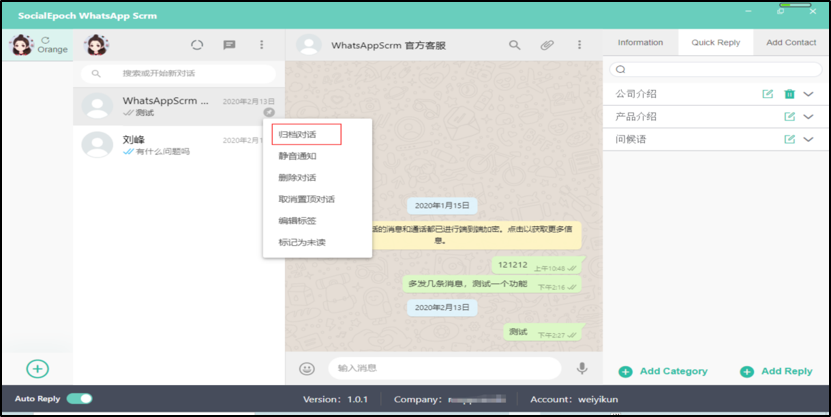Open chat list more-options menu
This screenshot has height=417, width=831.
tap(261, 45)
